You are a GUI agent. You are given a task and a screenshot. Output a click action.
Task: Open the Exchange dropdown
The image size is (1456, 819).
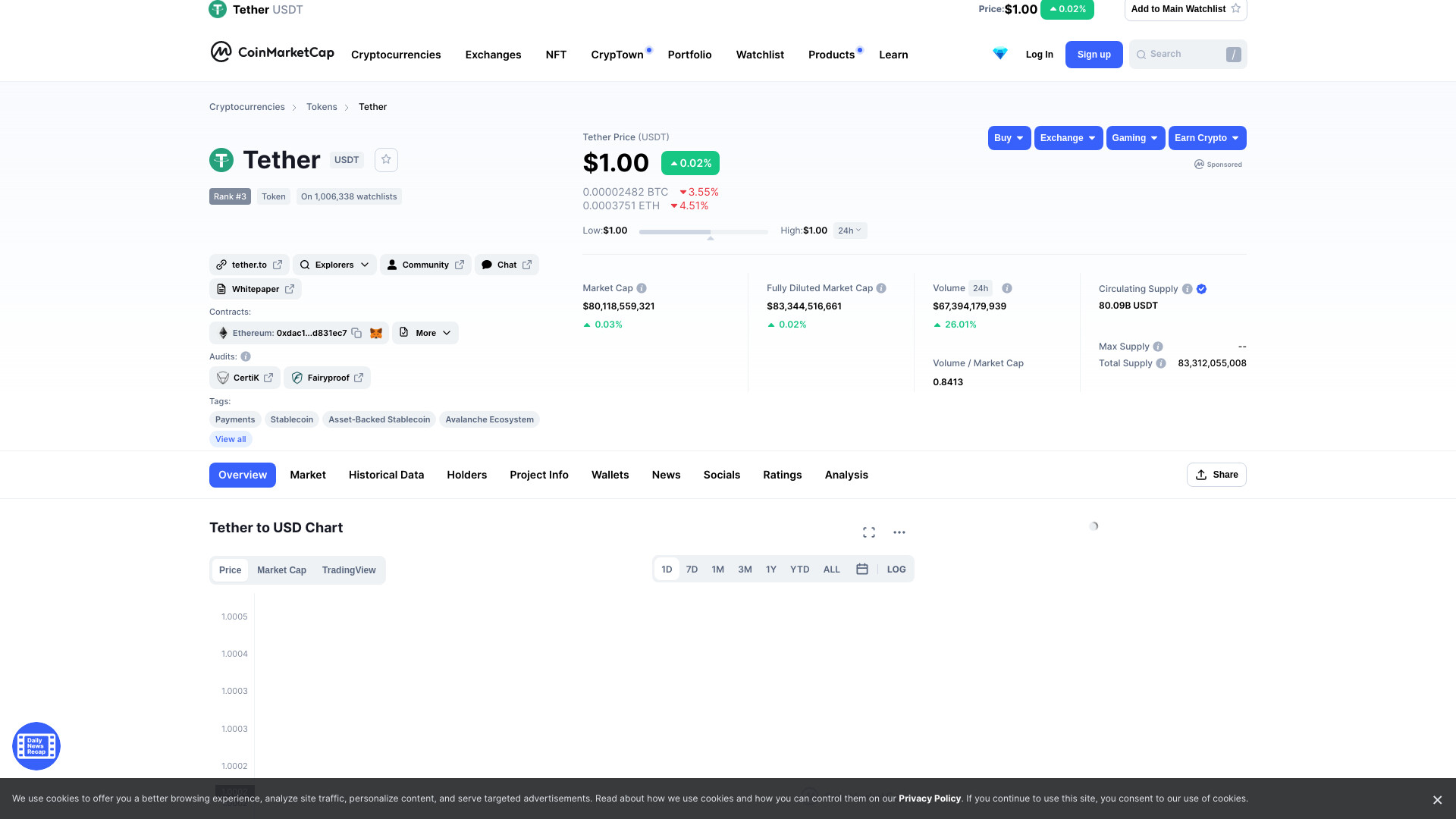pos(1068,138)
